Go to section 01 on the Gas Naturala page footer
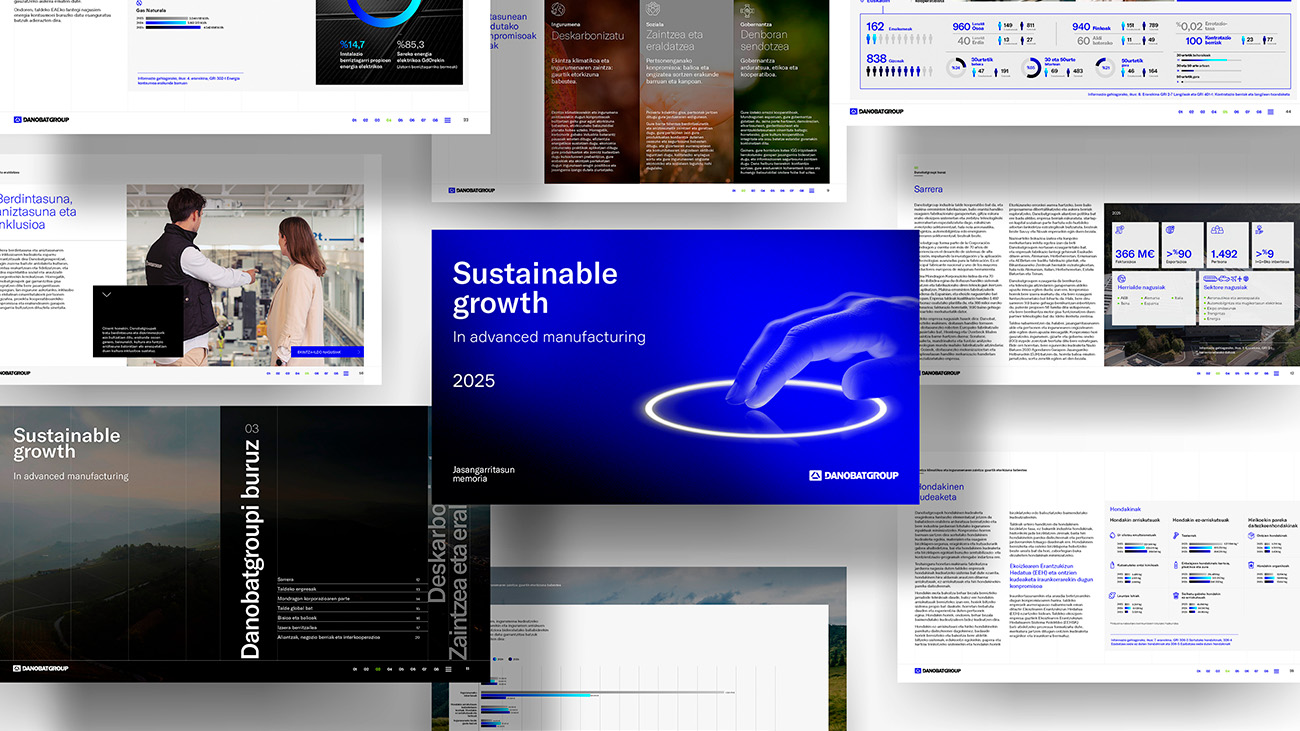Viewport: 1300px width, 731px height. point(354,119)
